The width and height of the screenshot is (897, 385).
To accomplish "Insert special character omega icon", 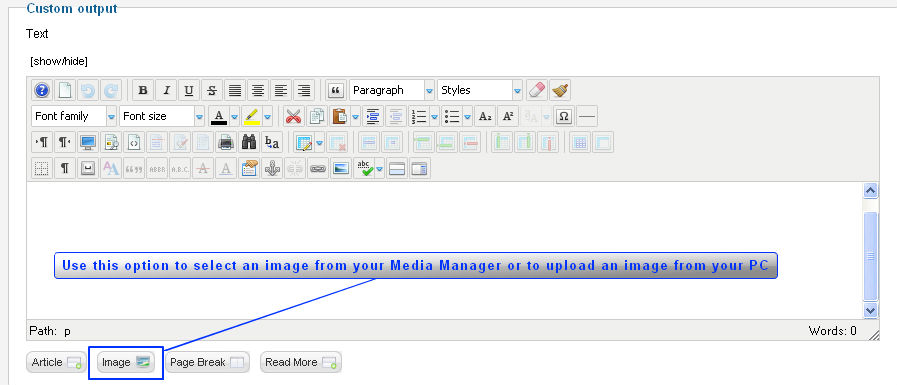I will pyautogui.click(x=563, y=116).
